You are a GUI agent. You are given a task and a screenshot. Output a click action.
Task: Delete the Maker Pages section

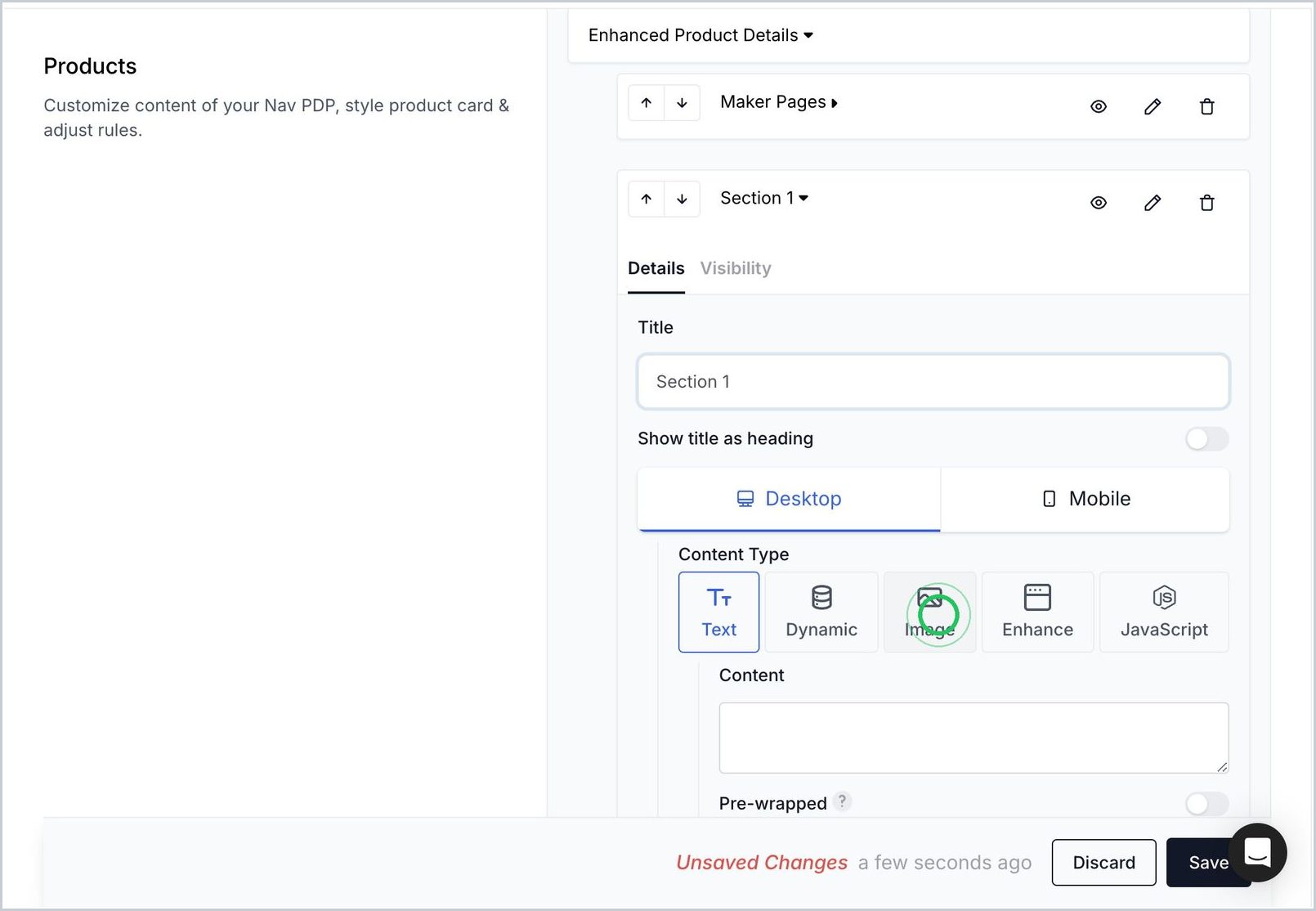(x=1206, y=106)
